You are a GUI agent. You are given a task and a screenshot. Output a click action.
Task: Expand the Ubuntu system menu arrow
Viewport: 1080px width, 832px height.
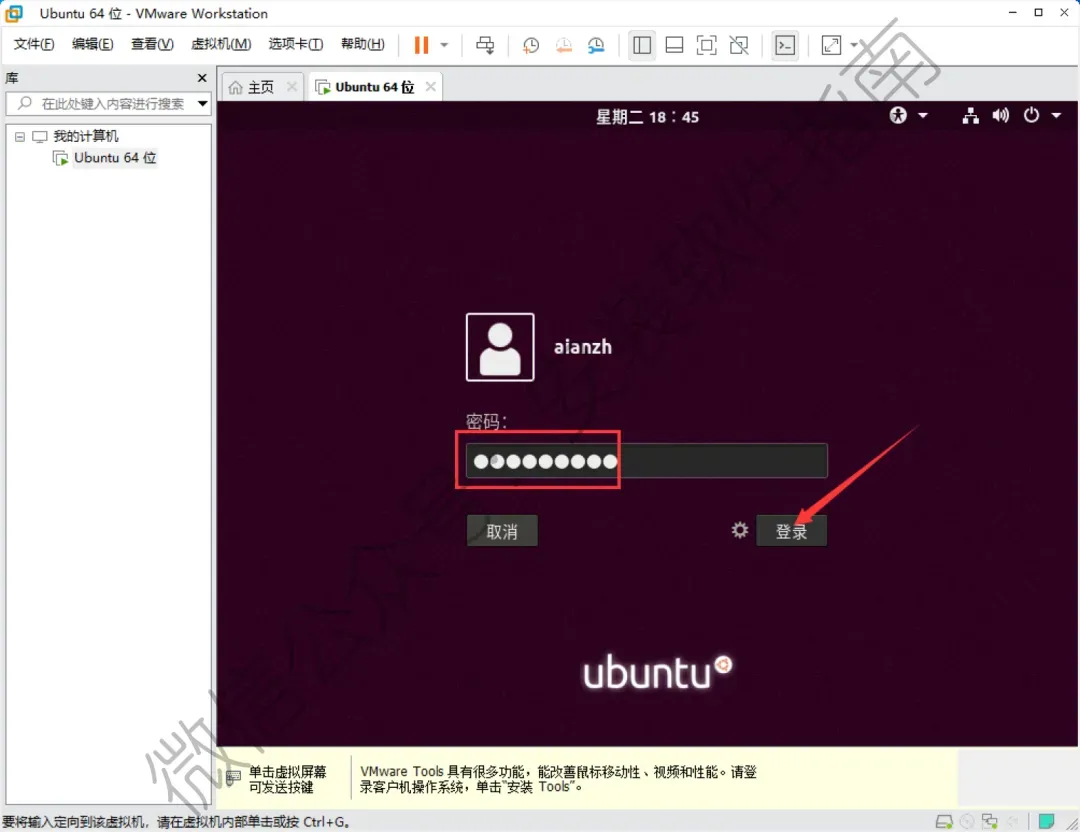1056,116
